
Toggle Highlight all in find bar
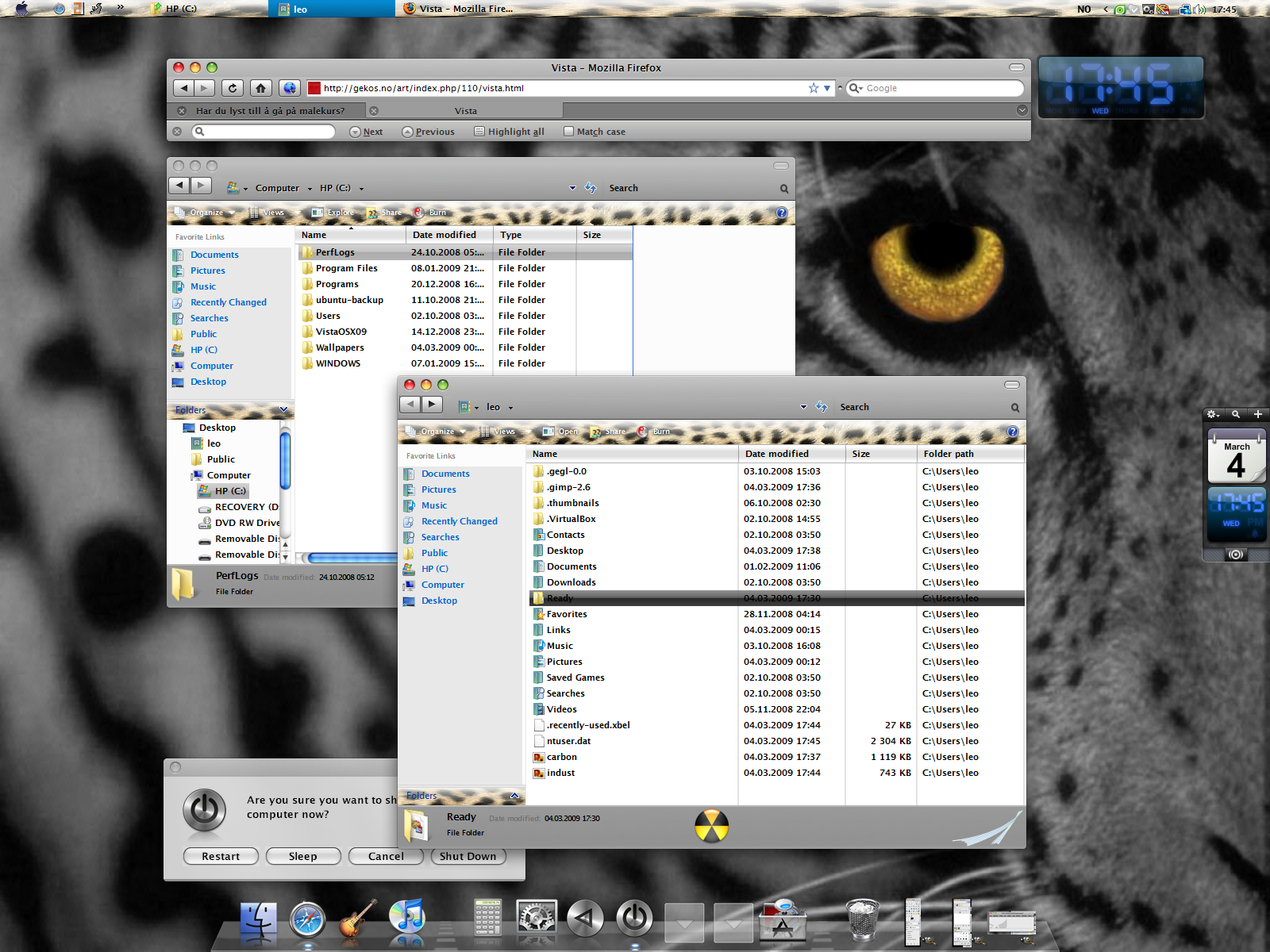(x=510, y=132)
